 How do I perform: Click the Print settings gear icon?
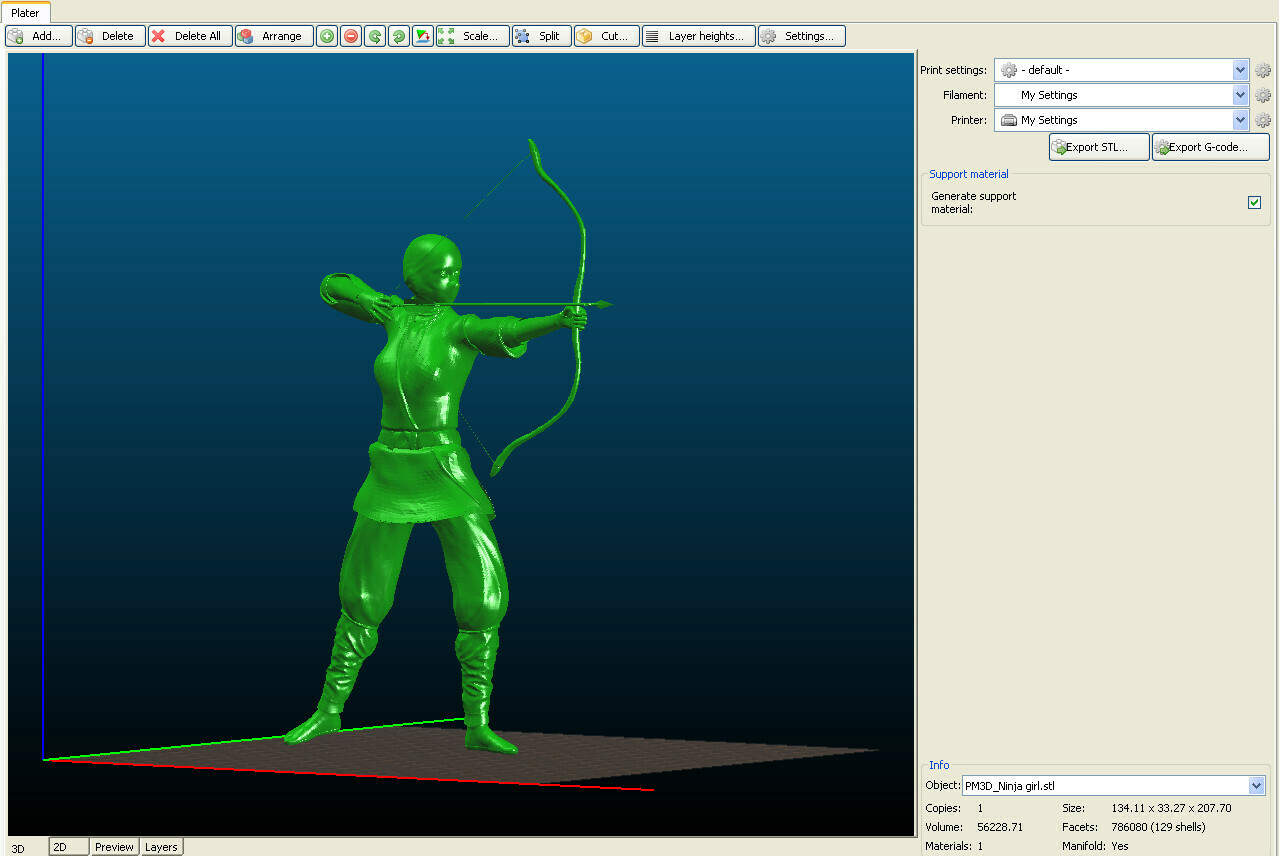pos(1262,70)
